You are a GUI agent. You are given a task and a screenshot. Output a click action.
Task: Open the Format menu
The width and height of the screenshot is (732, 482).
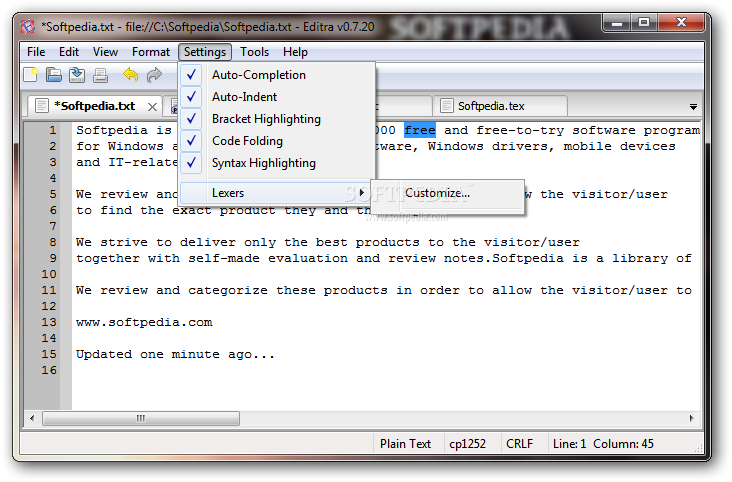150,52
